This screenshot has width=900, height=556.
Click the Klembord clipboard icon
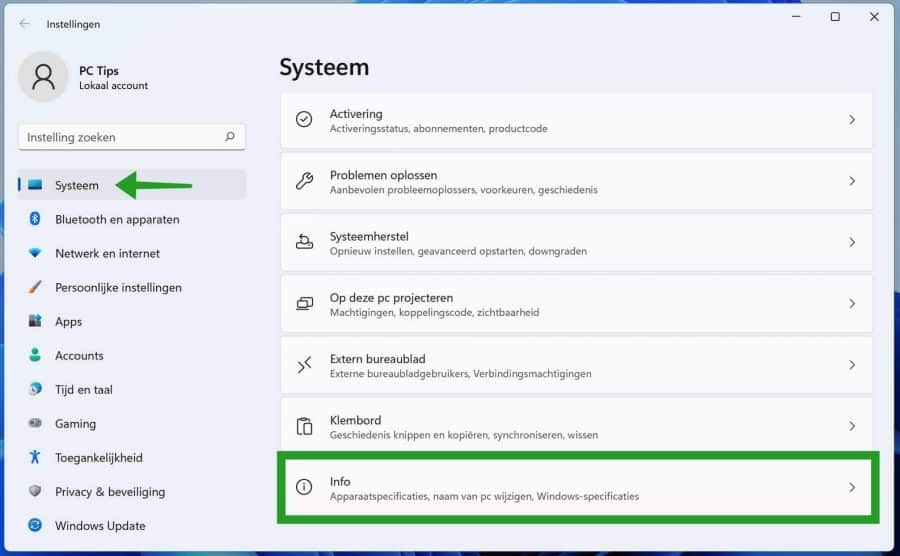304,426
